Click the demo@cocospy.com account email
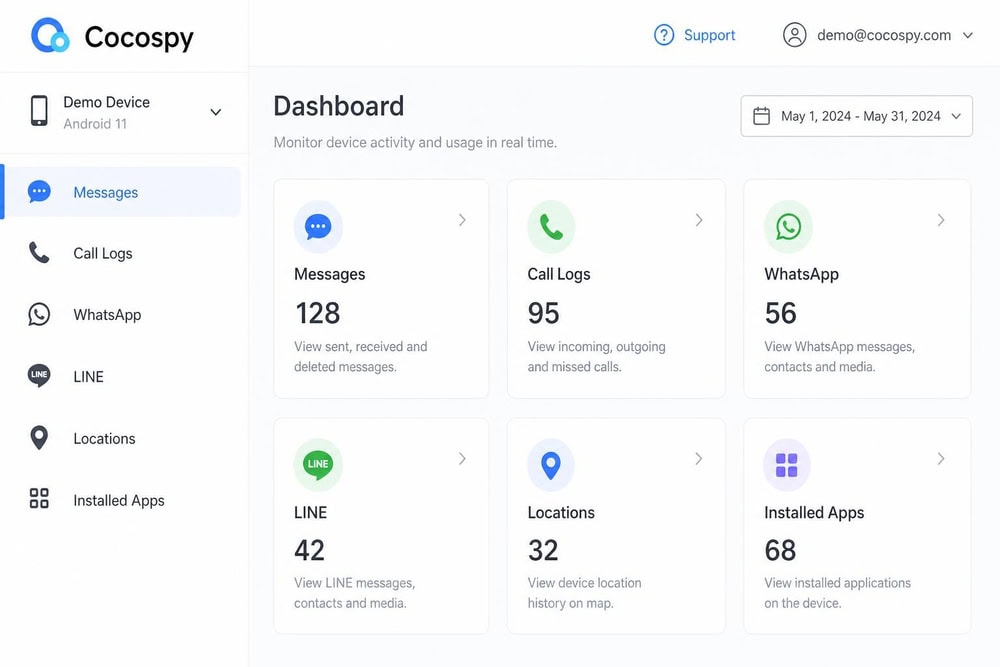 (x=884, y=35)
